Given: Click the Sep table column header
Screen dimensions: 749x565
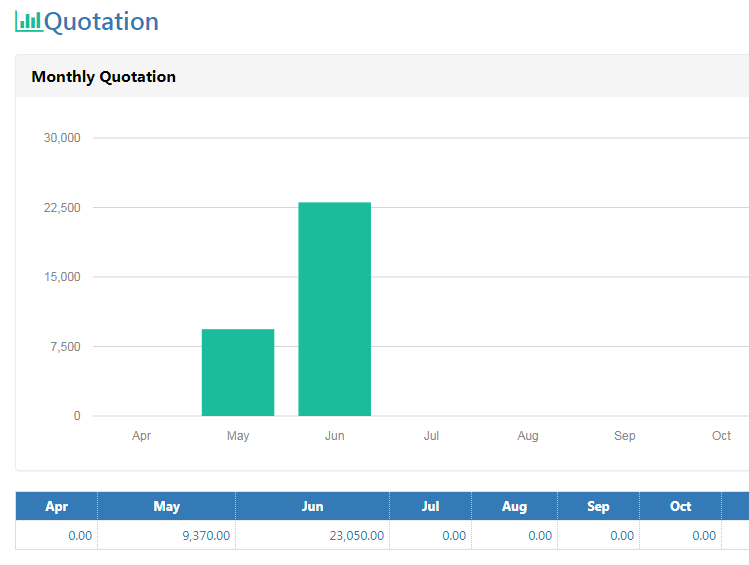Looking at the screenshot, I should [x=598, y=506].
